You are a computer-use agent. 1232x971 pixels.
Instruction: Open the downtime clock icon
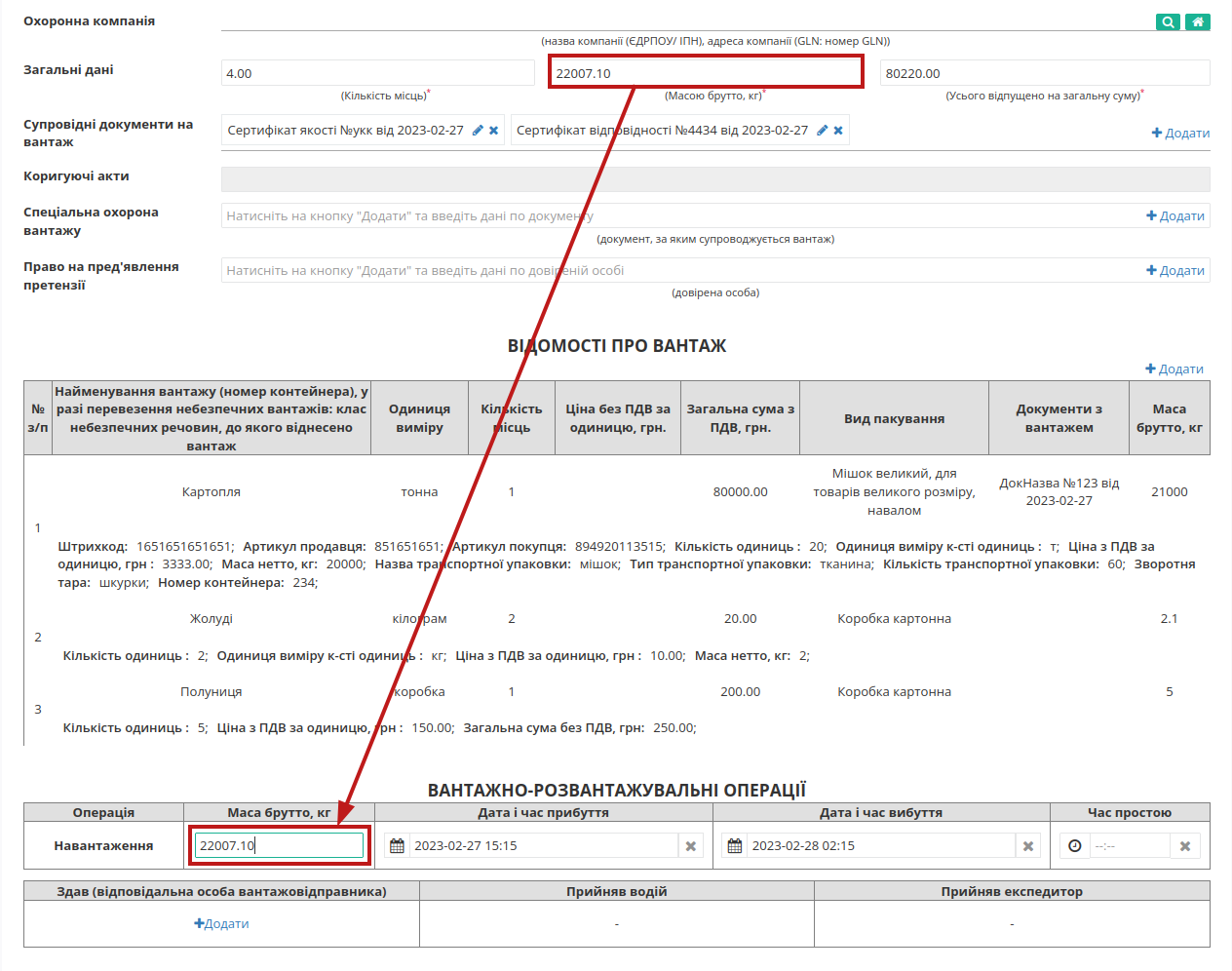pos(1074,846)
